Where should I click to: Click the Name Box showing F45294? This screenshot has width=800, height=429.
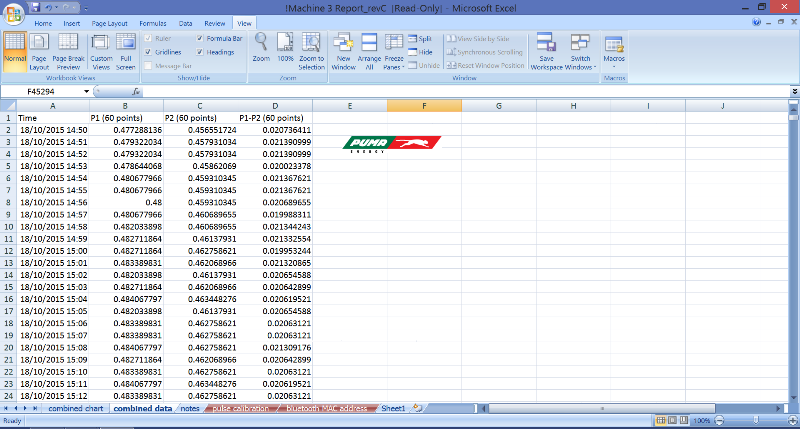click(x=41, y=92)
